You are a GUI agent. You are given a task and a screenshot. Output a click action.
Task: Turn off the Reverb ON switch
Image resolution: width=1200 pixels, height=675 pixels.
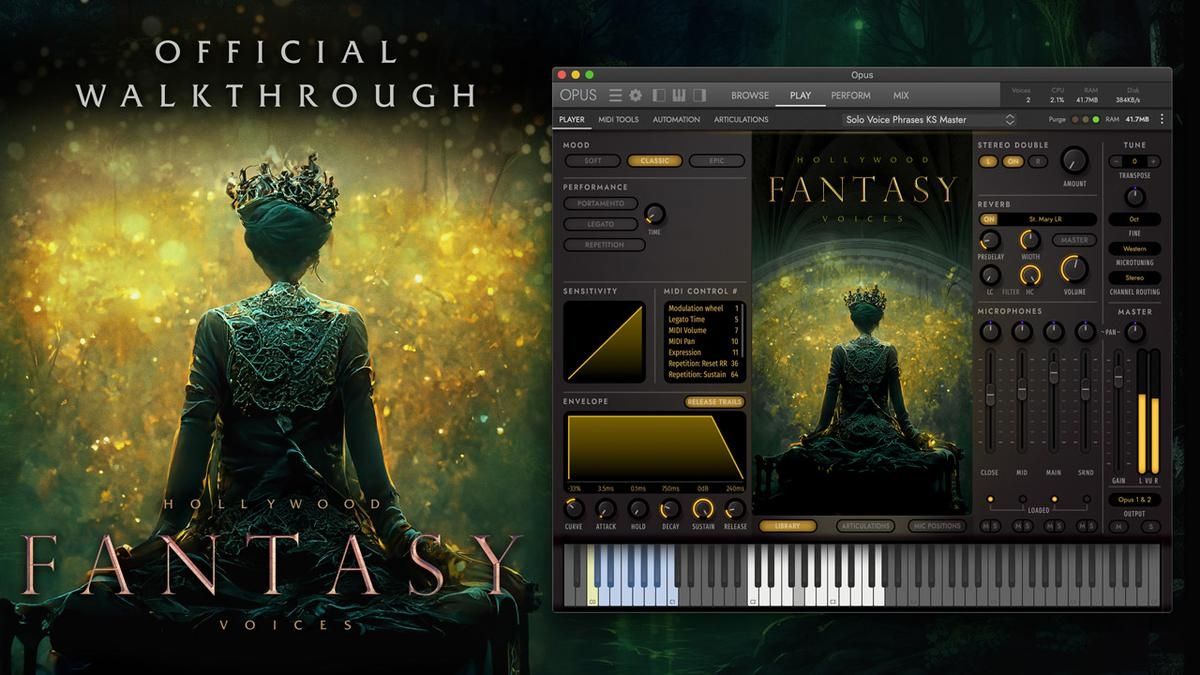point(989,219)
